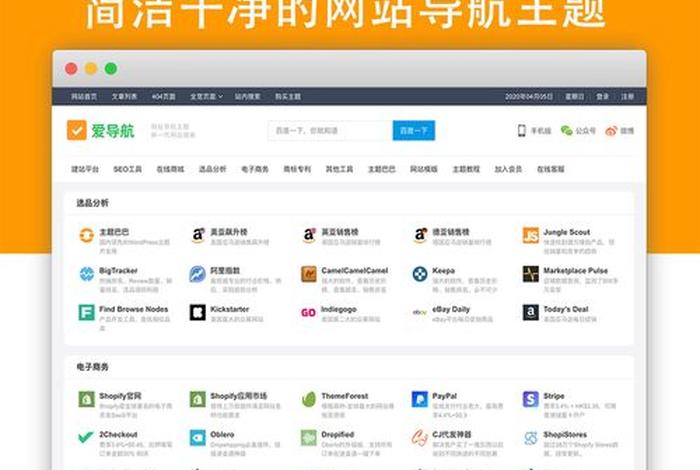Select 电子商务 in the category menu
The width and height of the screenshot is (700, 470).
click(x=255, y=169)
